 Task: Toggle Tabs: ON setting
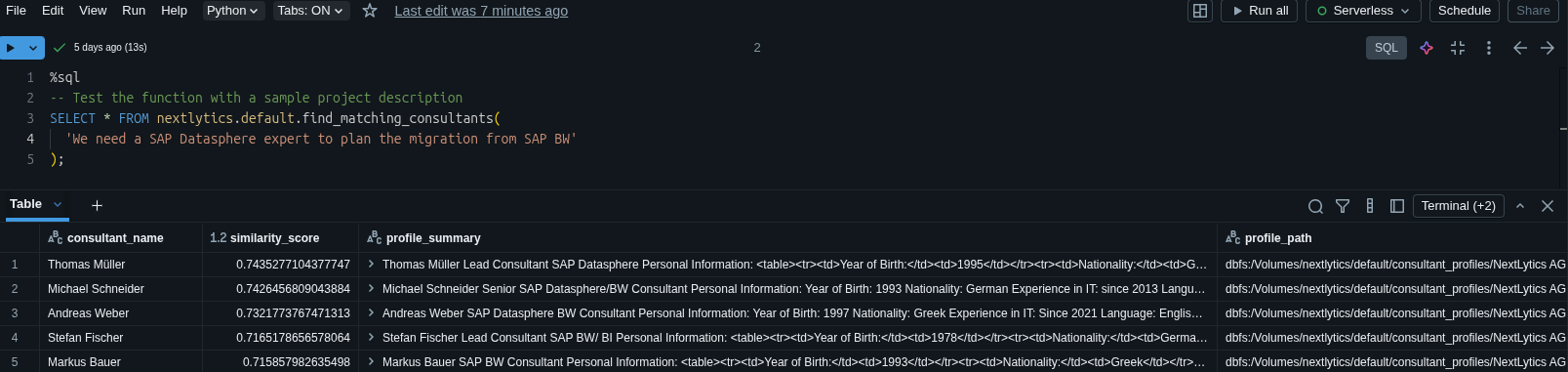click(309, 11)
